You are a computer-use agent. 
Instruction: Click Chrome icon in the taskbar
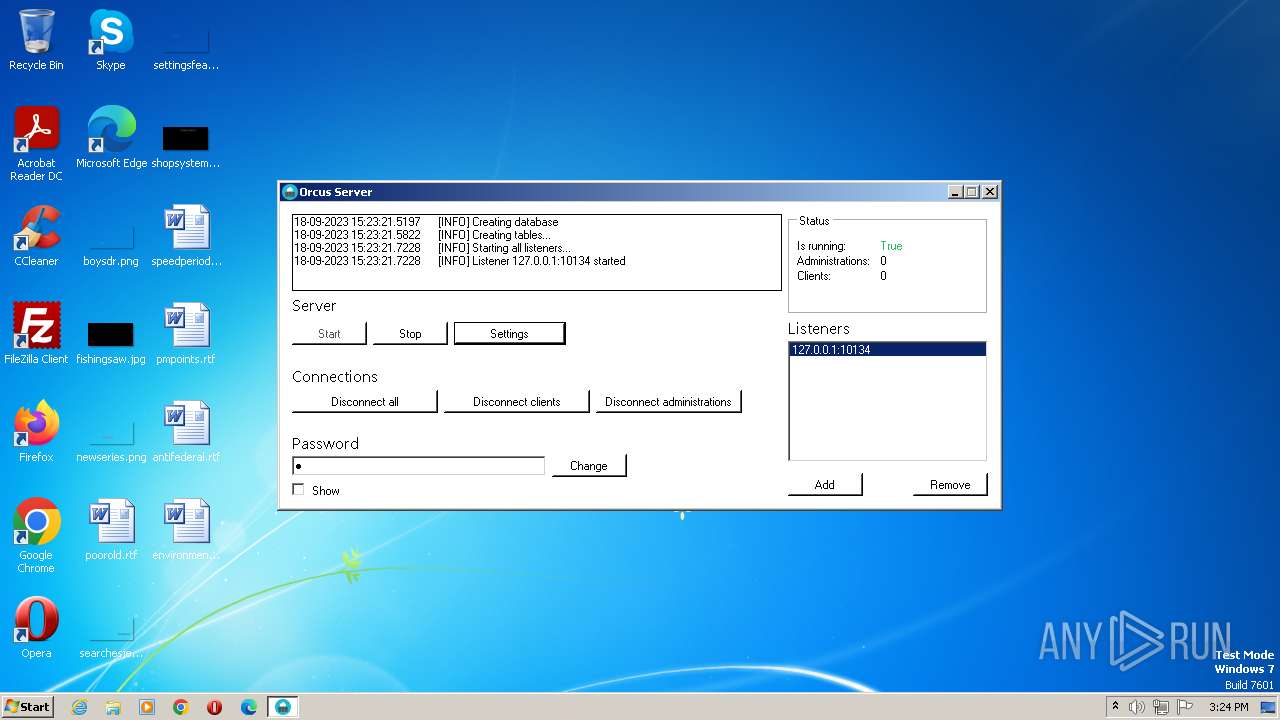181,707
